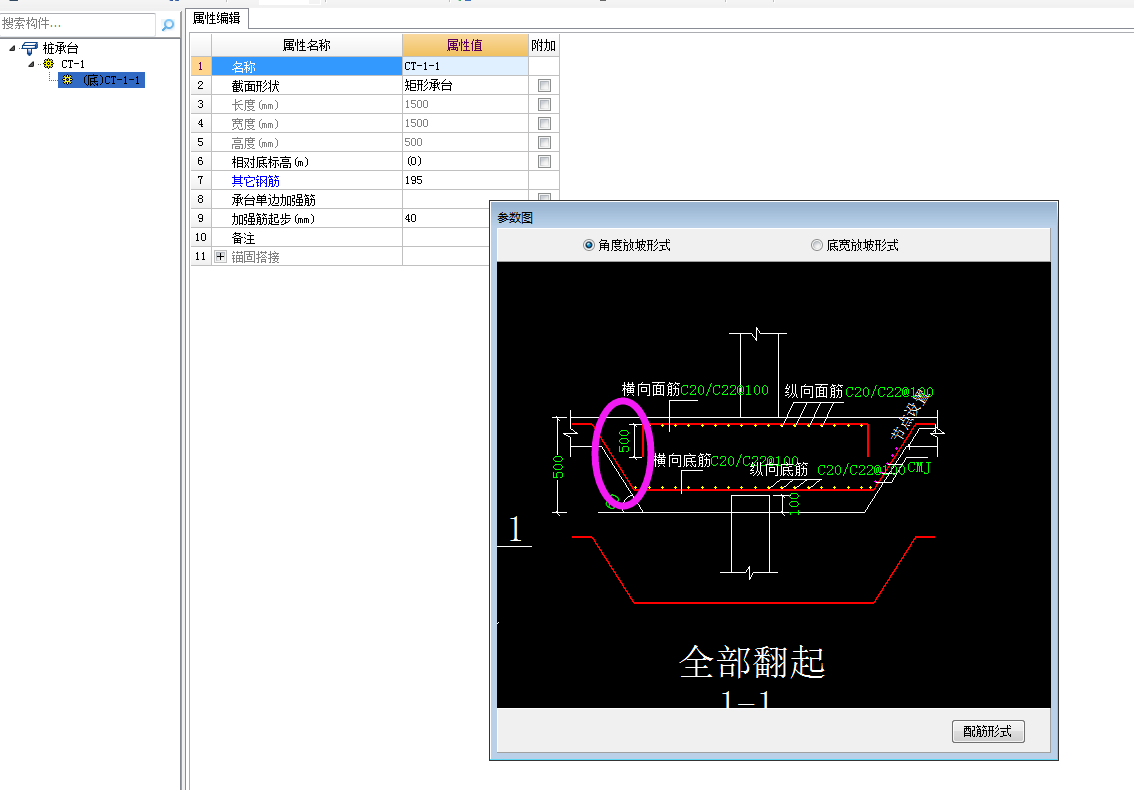The width and height of the screenshot is (1134, 790).
Task: Click the 长度(mm) value 1500
Action: pos(465,104)
